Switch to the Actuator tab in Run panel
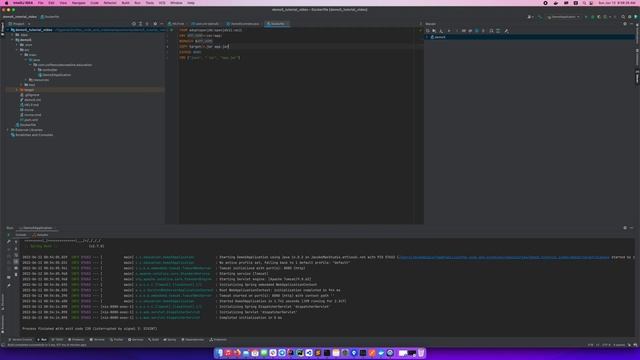640x360 pixels. point(41,235)
